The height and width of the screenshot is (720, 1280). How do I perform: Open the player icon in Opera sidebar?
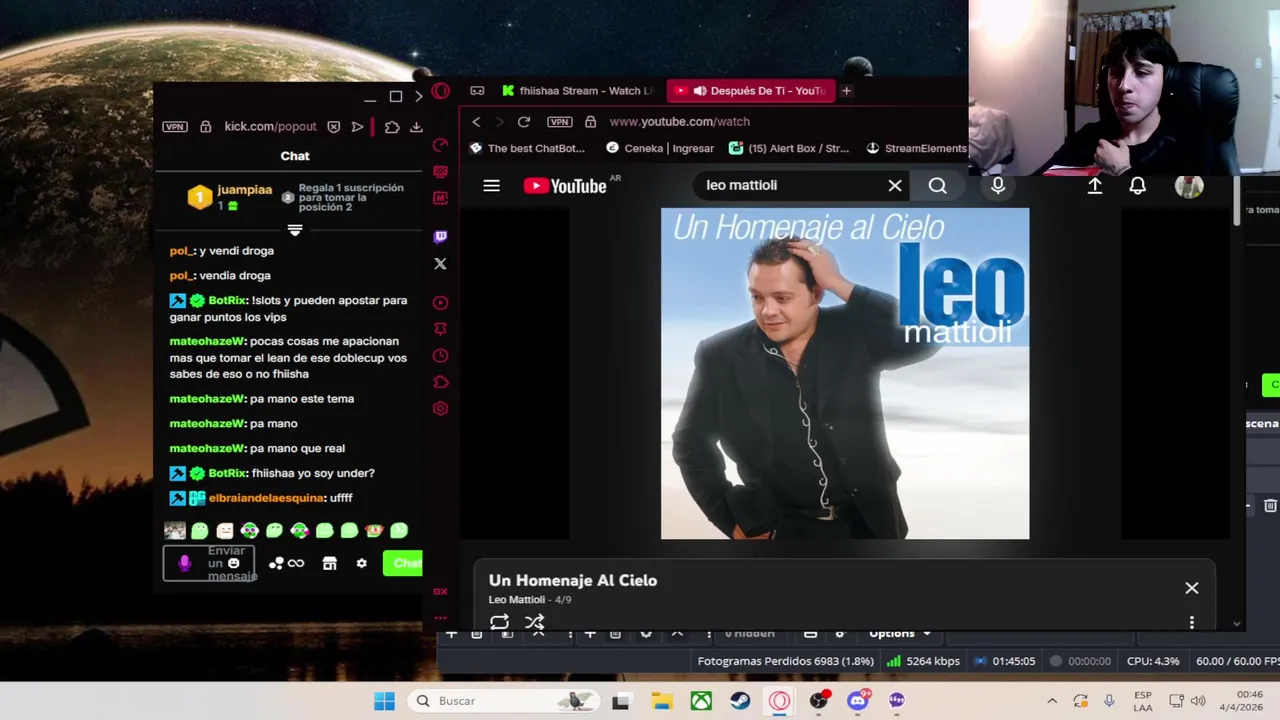point(440,302)
